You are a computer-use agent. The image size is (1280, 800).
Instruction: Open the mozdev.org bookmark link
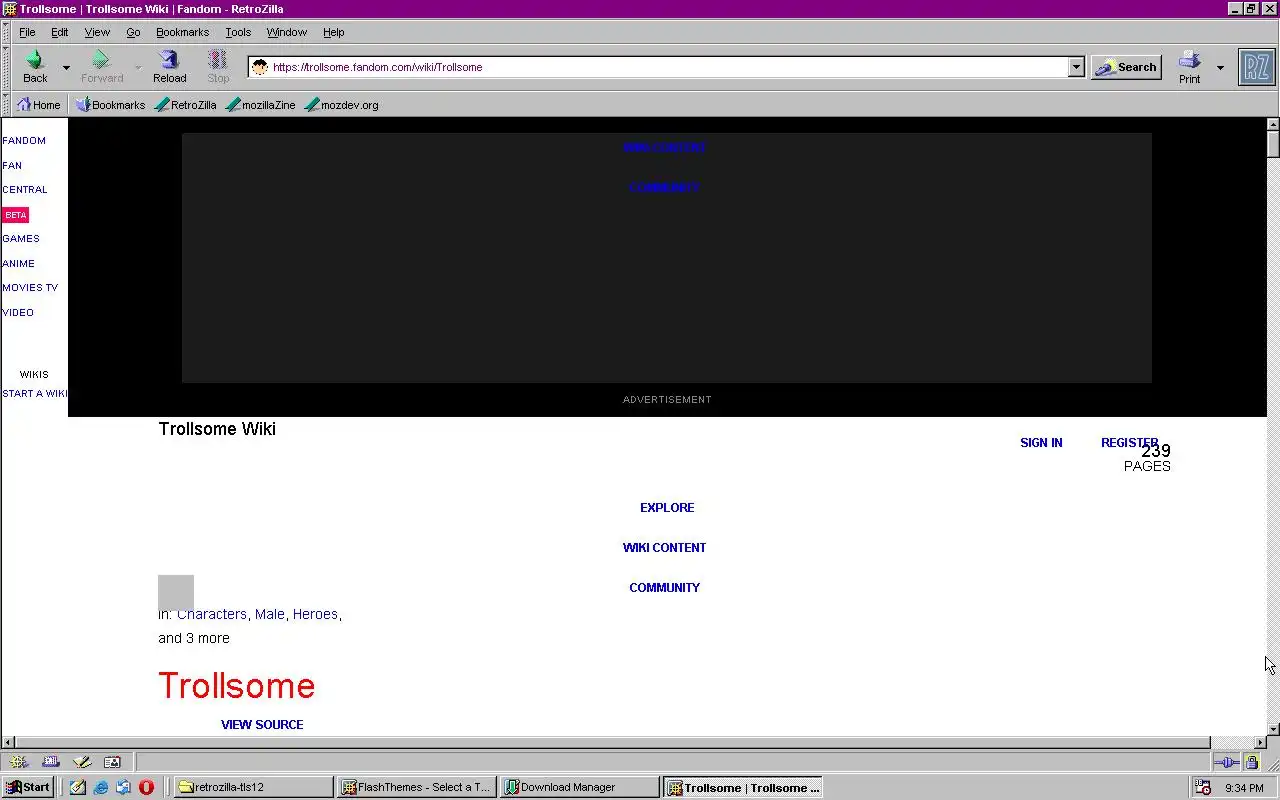tap(342, 104)
